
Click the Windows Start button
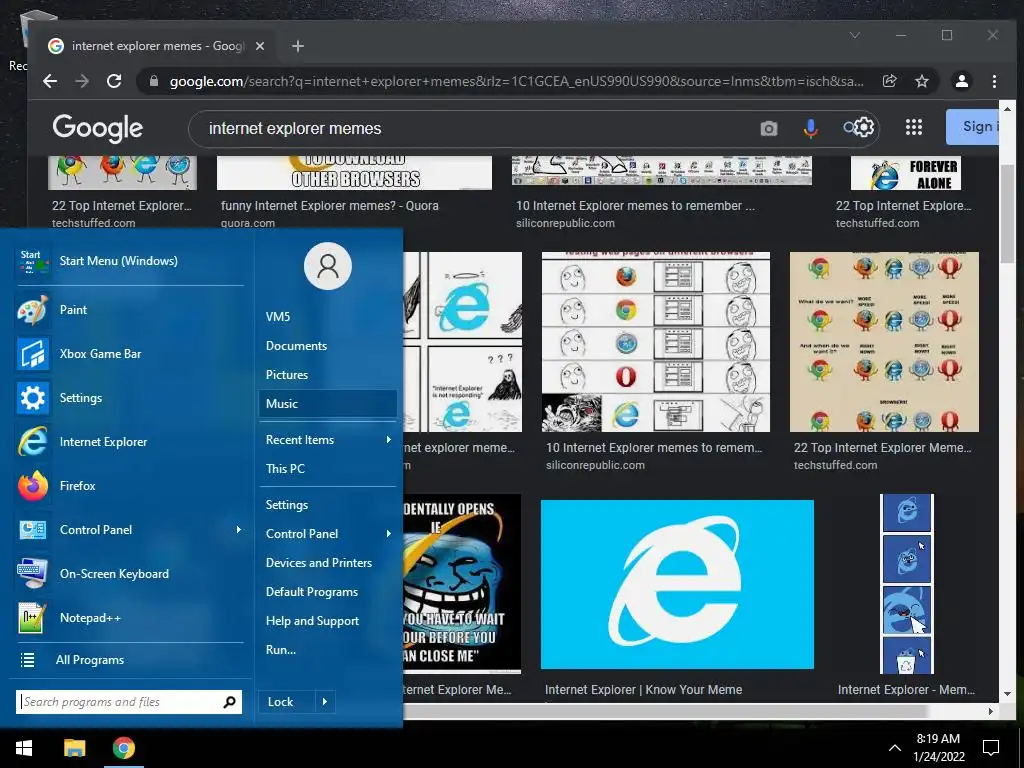(24, 748)
